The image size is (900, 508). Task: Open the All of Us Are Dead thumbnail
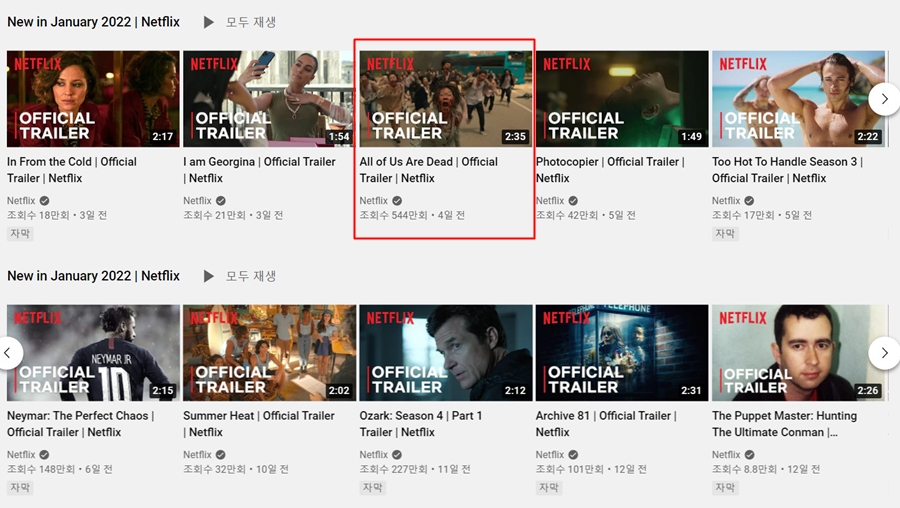(445, 99)
